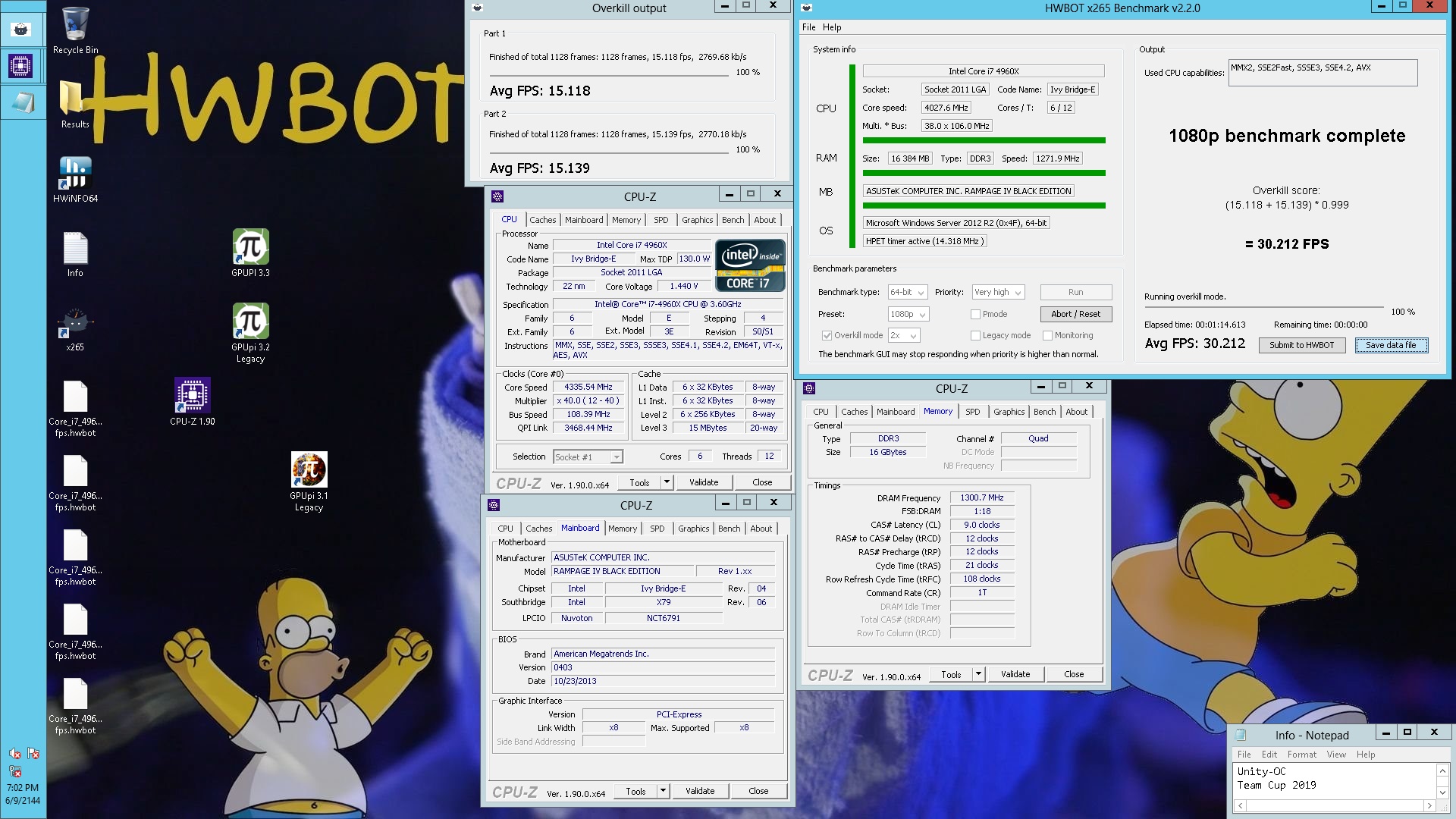Click Tools button in Mainboard CPU-Z window
Viewport: 1456px width, 819px height.
635,791
